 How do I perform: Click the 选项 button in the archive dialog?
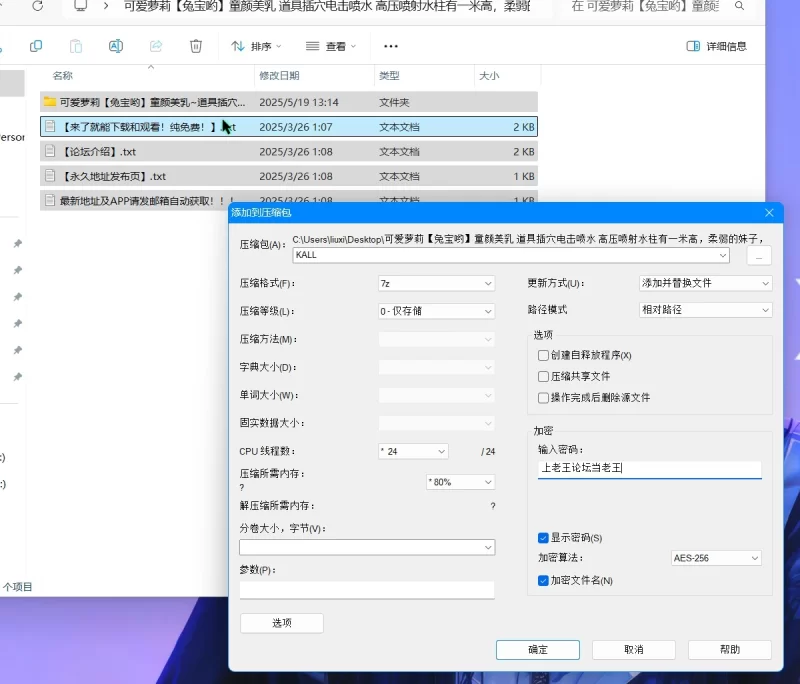[282, 623]
